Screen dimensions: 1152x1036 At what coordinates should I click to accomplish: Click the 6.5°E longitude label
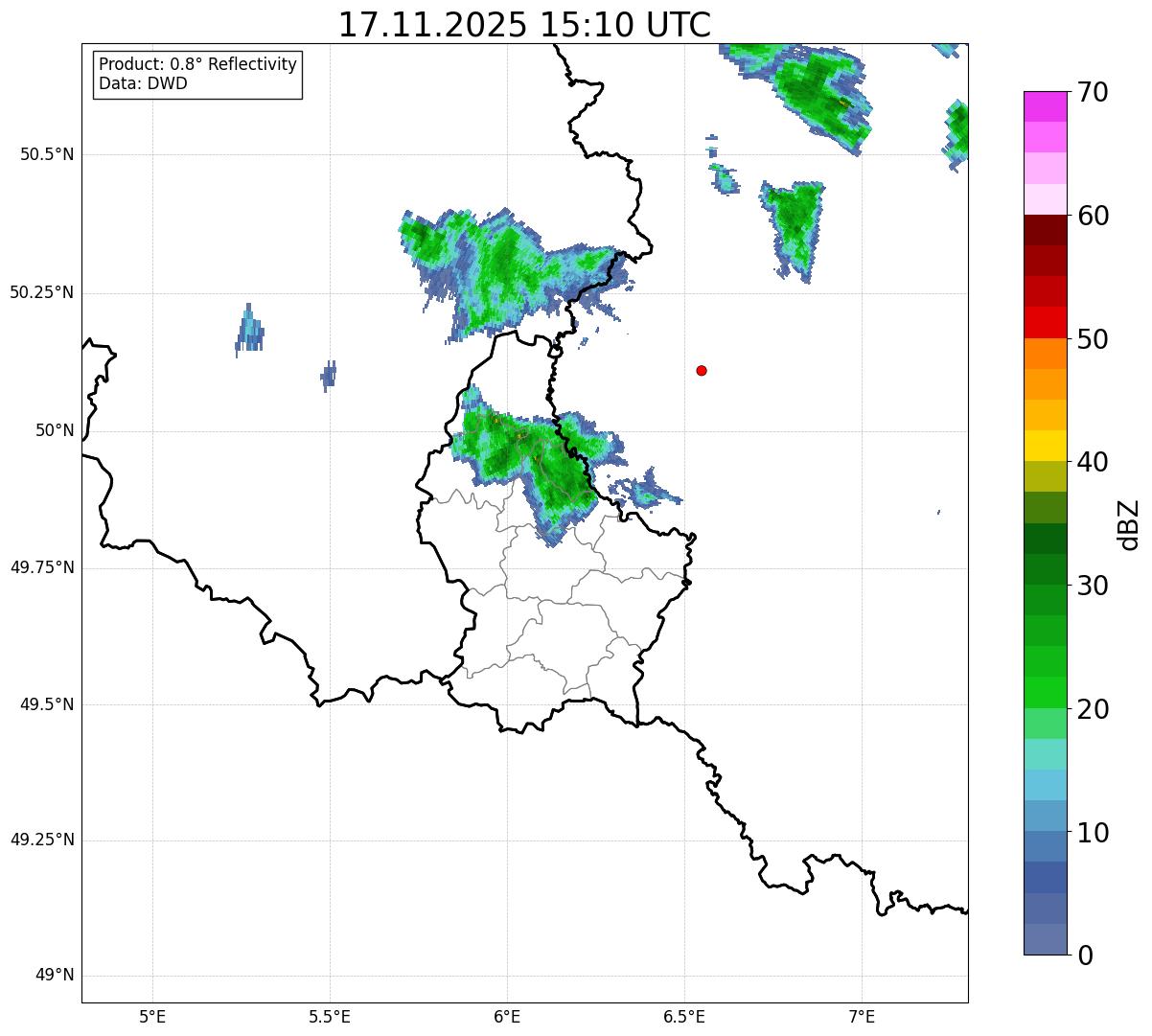point(684,1016)
